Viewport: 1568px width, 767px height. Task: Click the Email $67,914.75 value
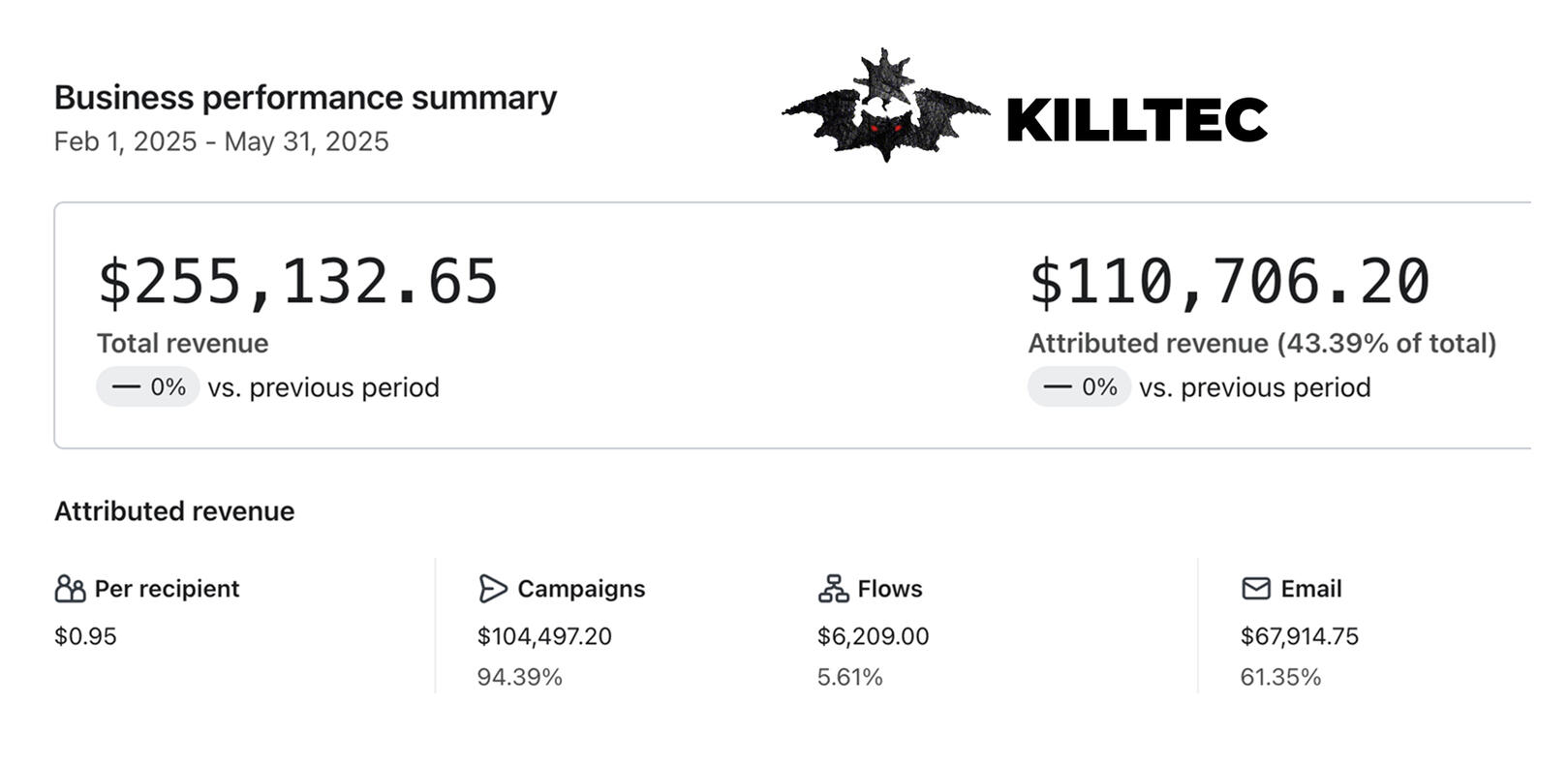pyautogui.click(x=1299, y=636)
